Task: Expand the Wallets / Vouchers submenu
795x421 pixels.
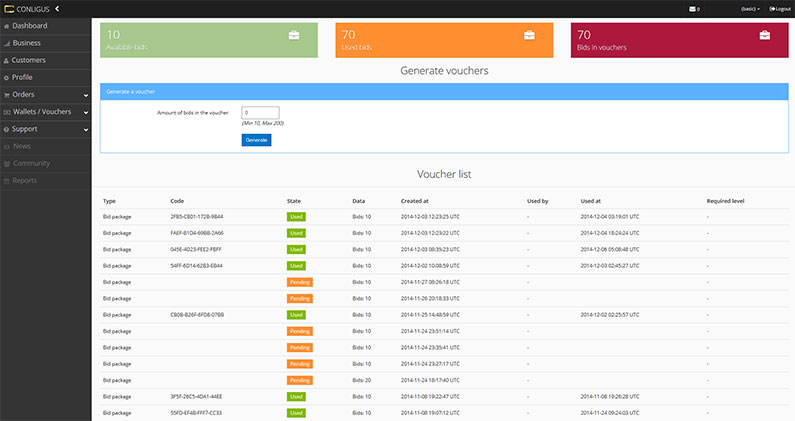Action: click(86, 112)
